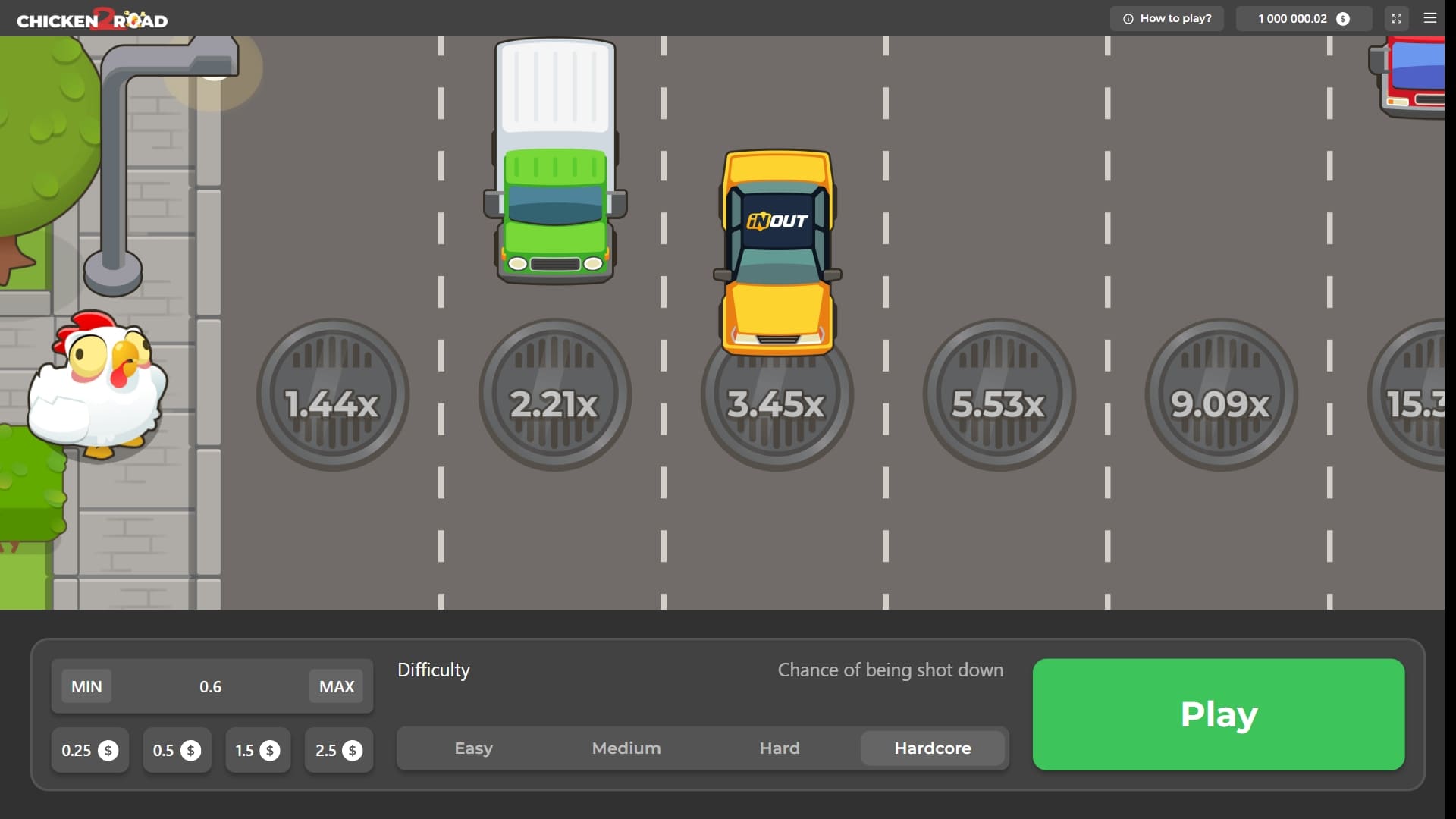This screenshot has width=1456, height=819.
Task: Open the How to play? guide
Action: point(1167,18)
